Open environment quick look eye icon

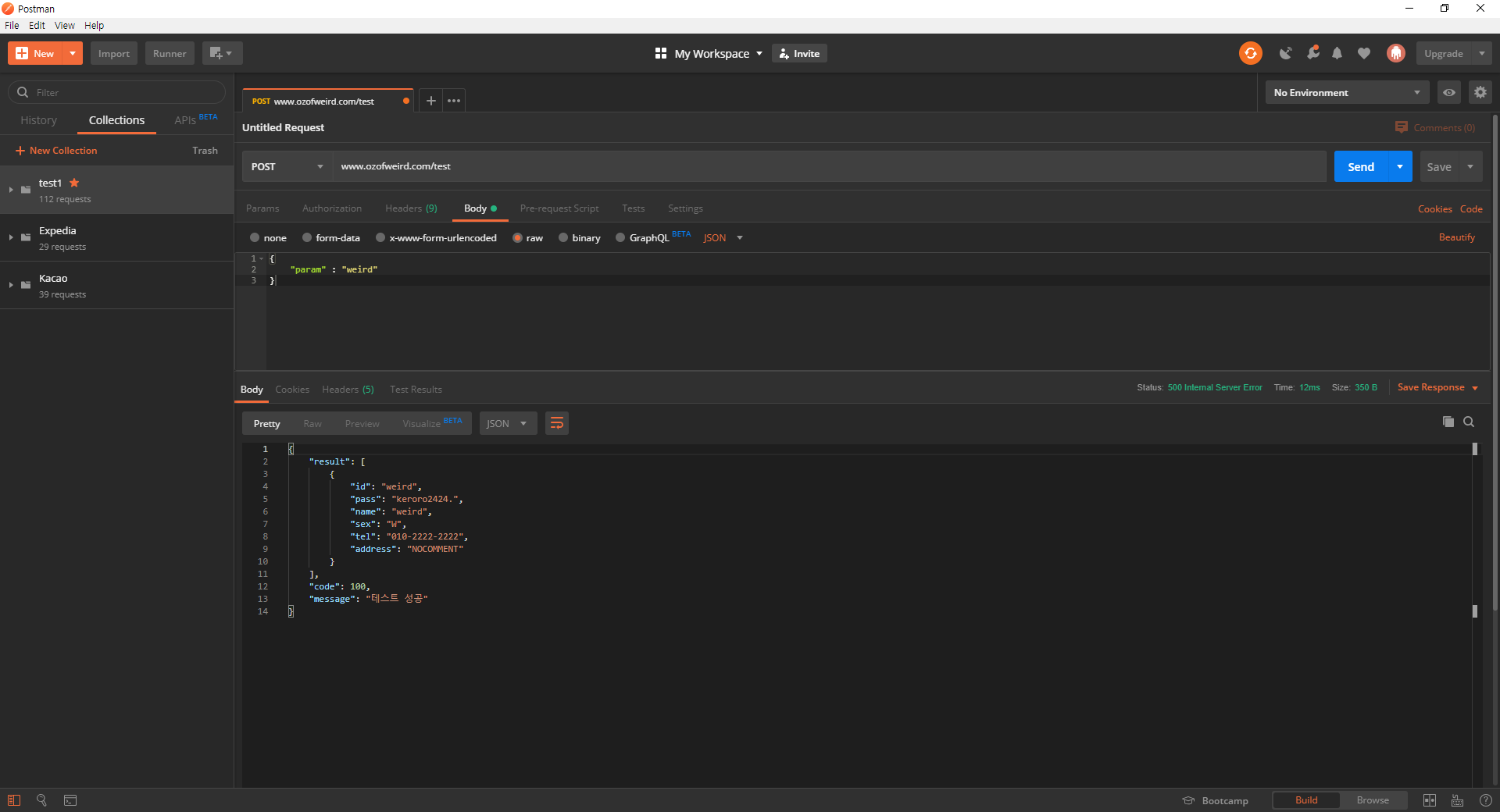coord(1449,92)
